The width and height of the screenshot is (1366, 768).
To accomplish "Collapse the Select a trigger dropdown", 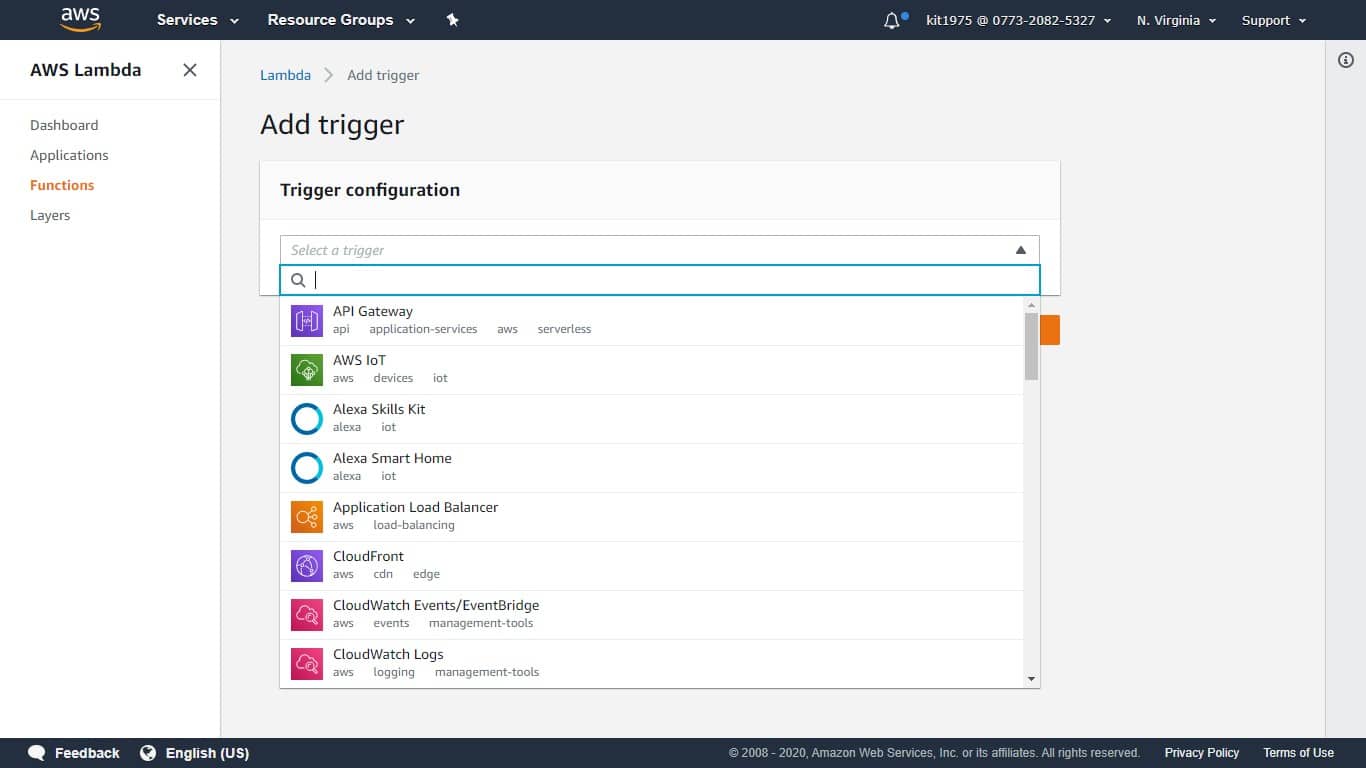I will coord(1020,250).
